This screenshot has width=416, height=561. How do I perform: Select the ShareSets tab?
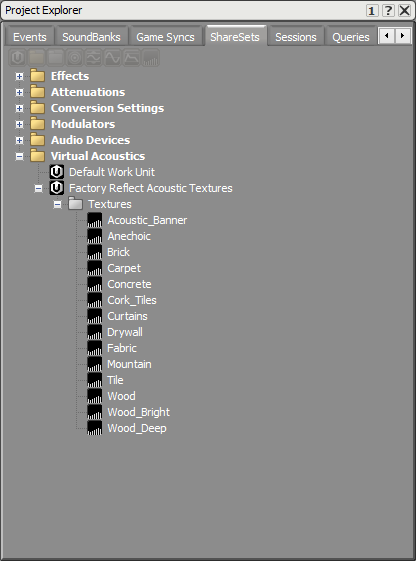(x=235, y=36)
